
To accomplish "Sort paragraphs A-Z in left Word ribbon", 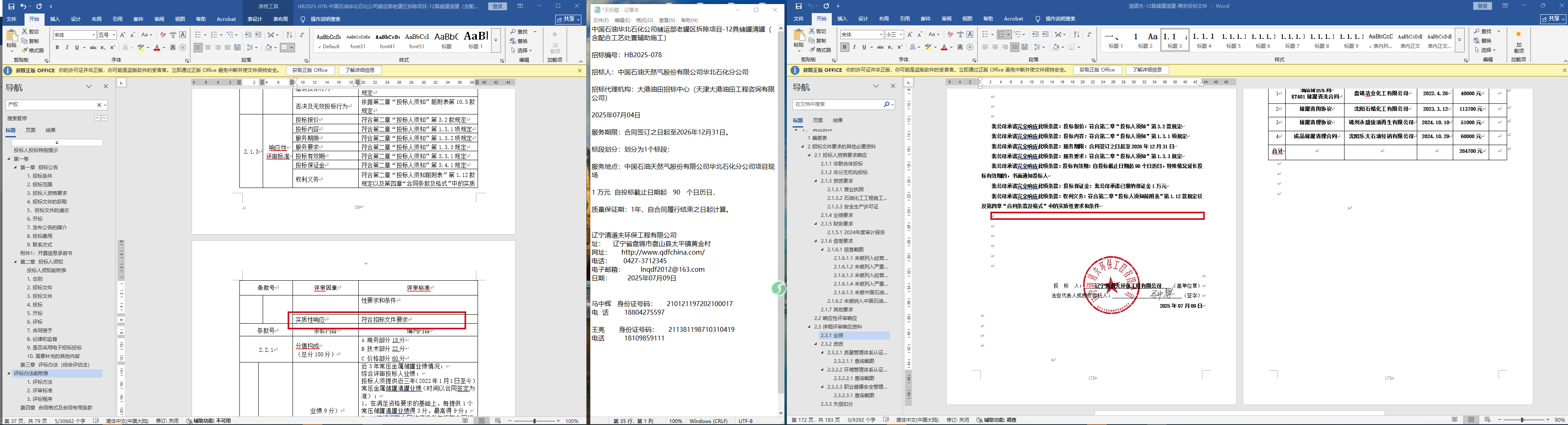I will 289,35.
